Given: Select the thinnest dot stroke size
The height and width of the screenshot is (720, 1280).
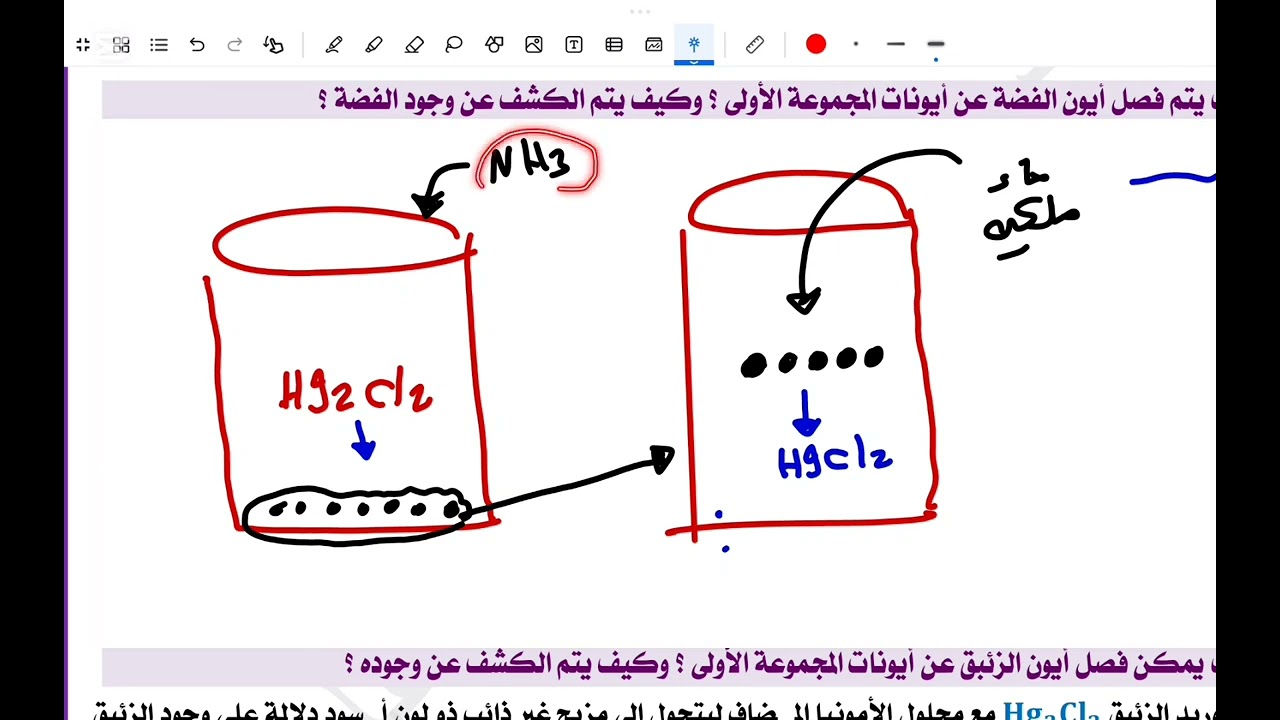Looking at the screenshot, I should (856, 44).
